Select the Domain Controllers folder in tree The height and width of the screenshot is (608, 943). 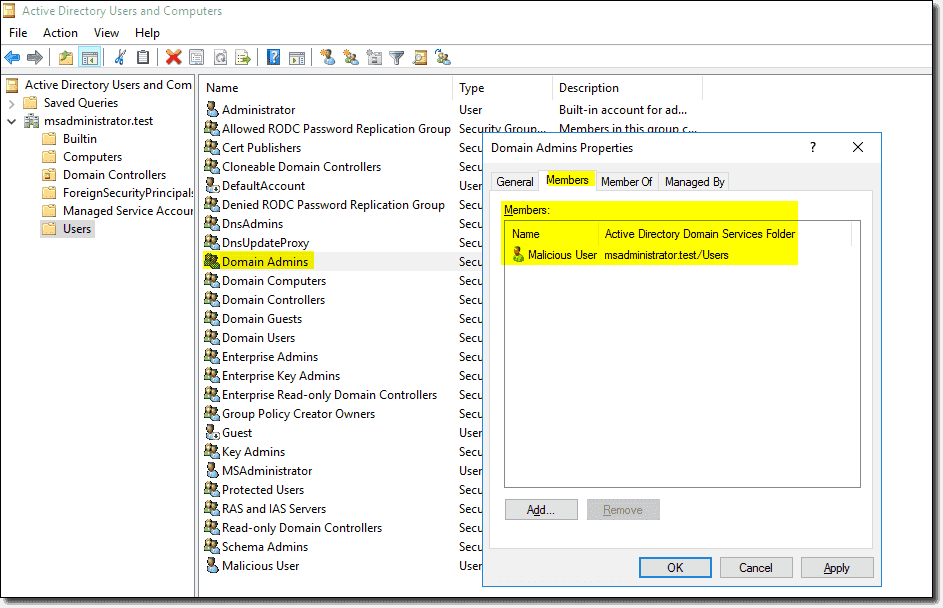[x=114, y=175]
